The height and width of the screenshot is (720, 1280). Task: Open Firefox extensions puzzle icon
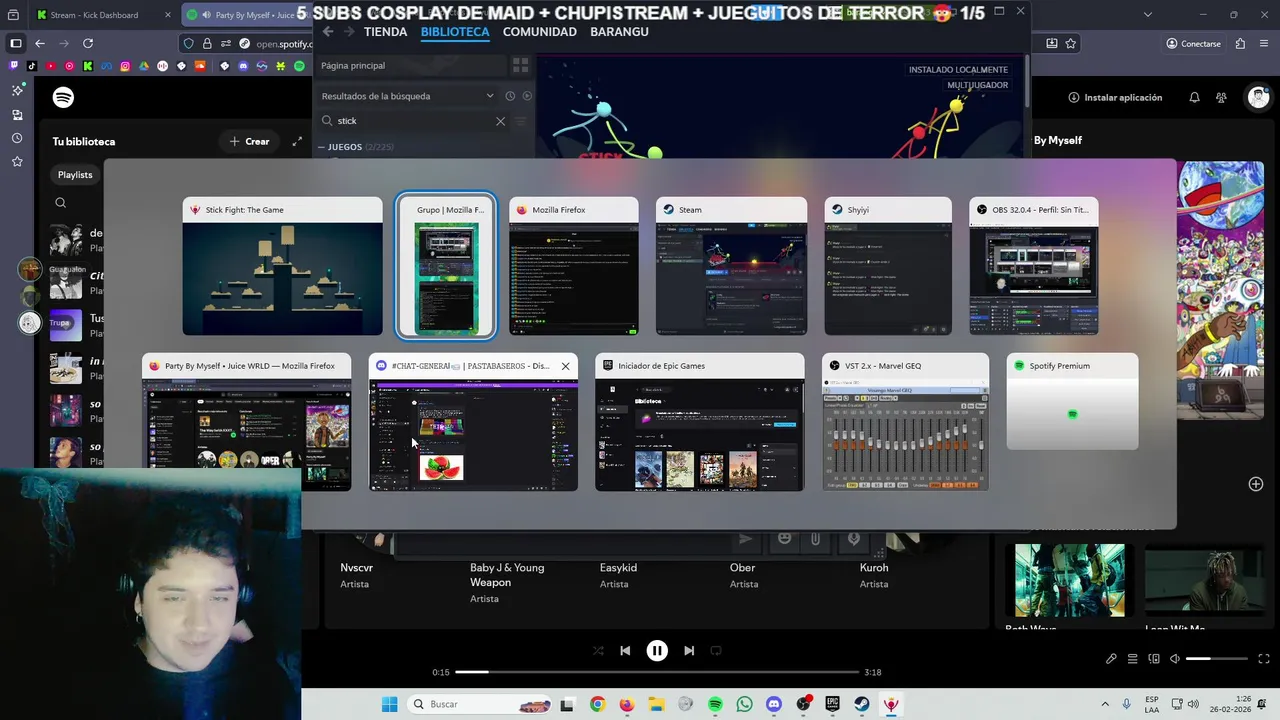point(1240,43)
